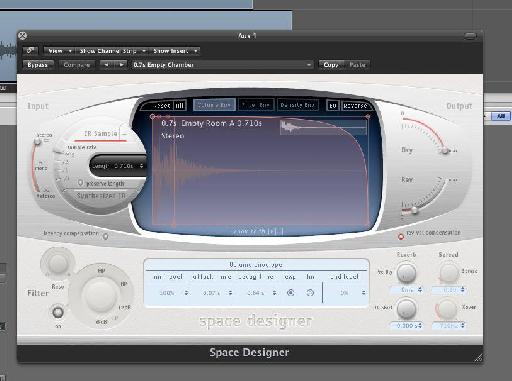Select HP filter mode
This screenshot has height=381, width=512.
101,271
